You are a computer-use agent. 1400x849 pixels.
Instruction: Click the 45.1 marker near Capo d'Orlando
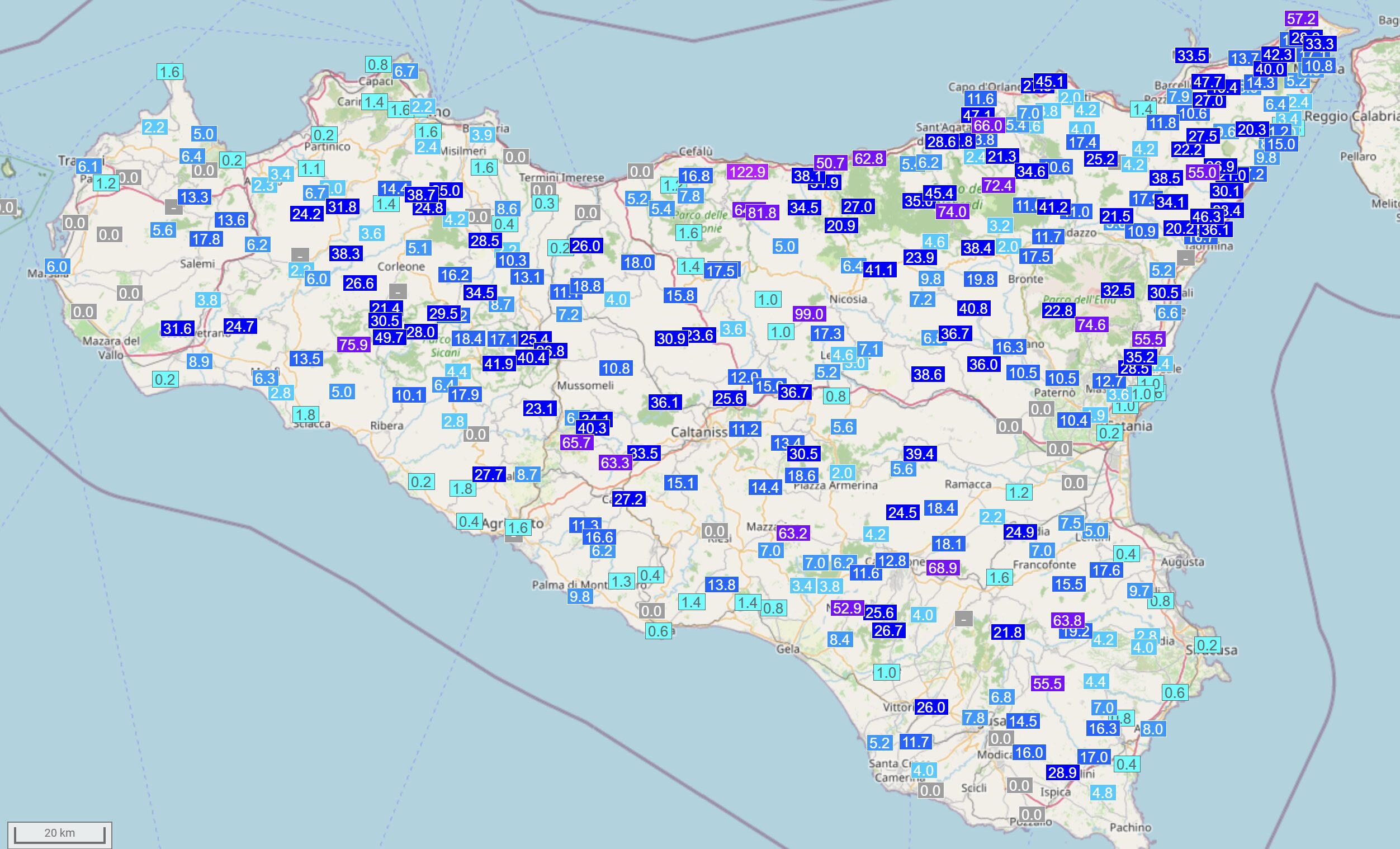pyautogui.click(x=1050, y=82)
